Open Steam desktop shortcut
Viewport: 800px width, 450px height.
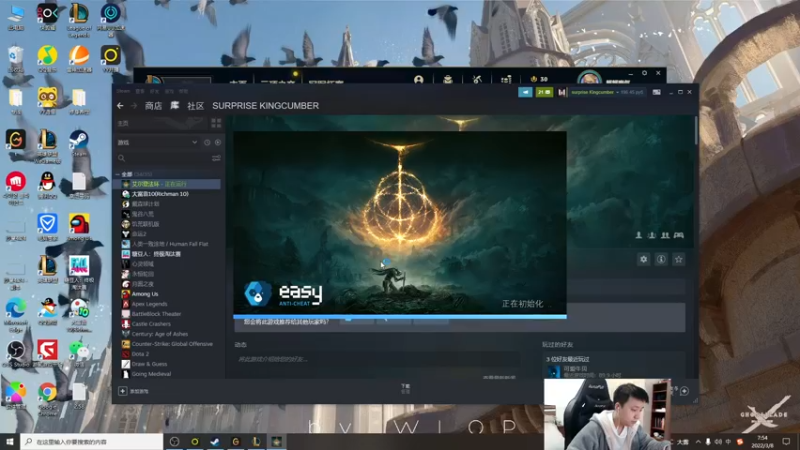click(79, 142)
